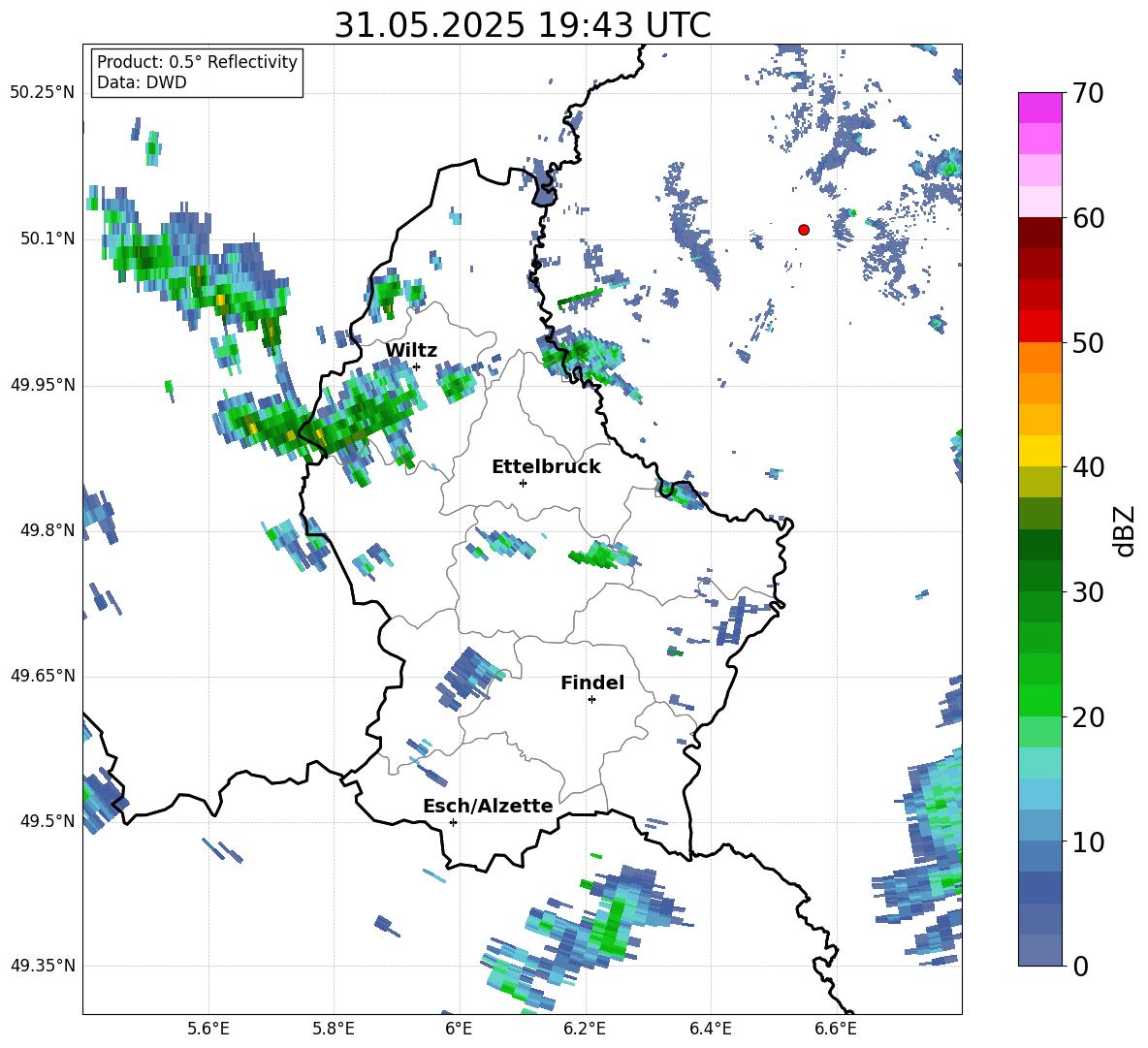Click the 30 label on the colorbar

coord(1087,592)
